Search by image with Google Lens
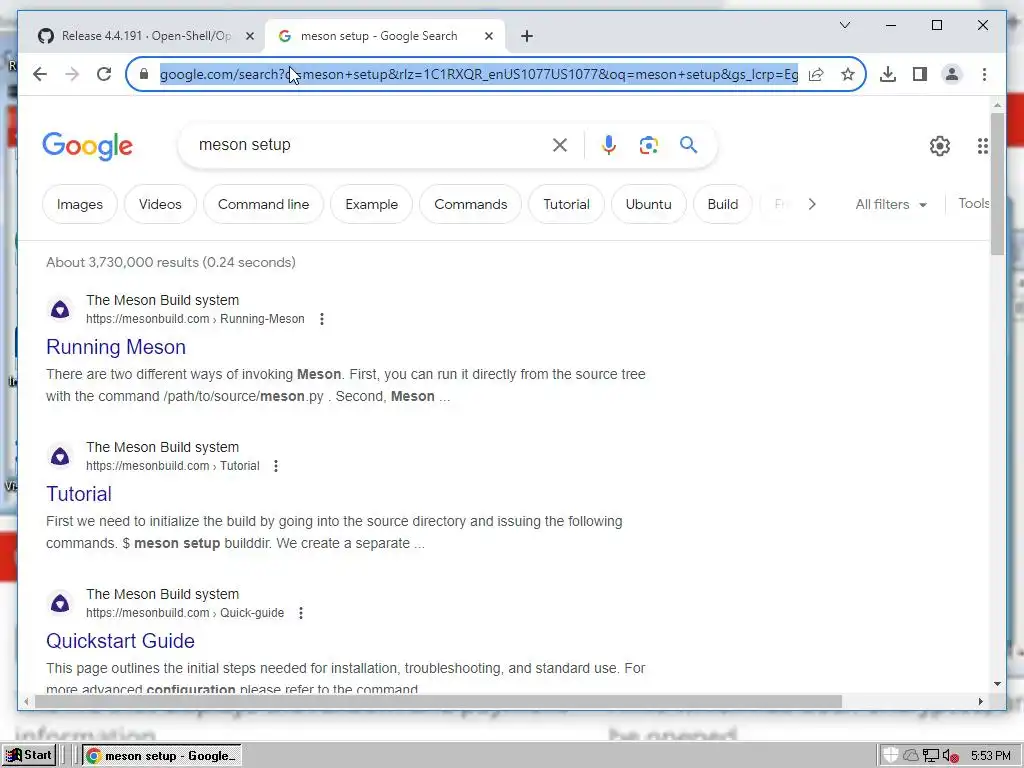The width and height of the screenshot is (1024, 768). (648, 145)
